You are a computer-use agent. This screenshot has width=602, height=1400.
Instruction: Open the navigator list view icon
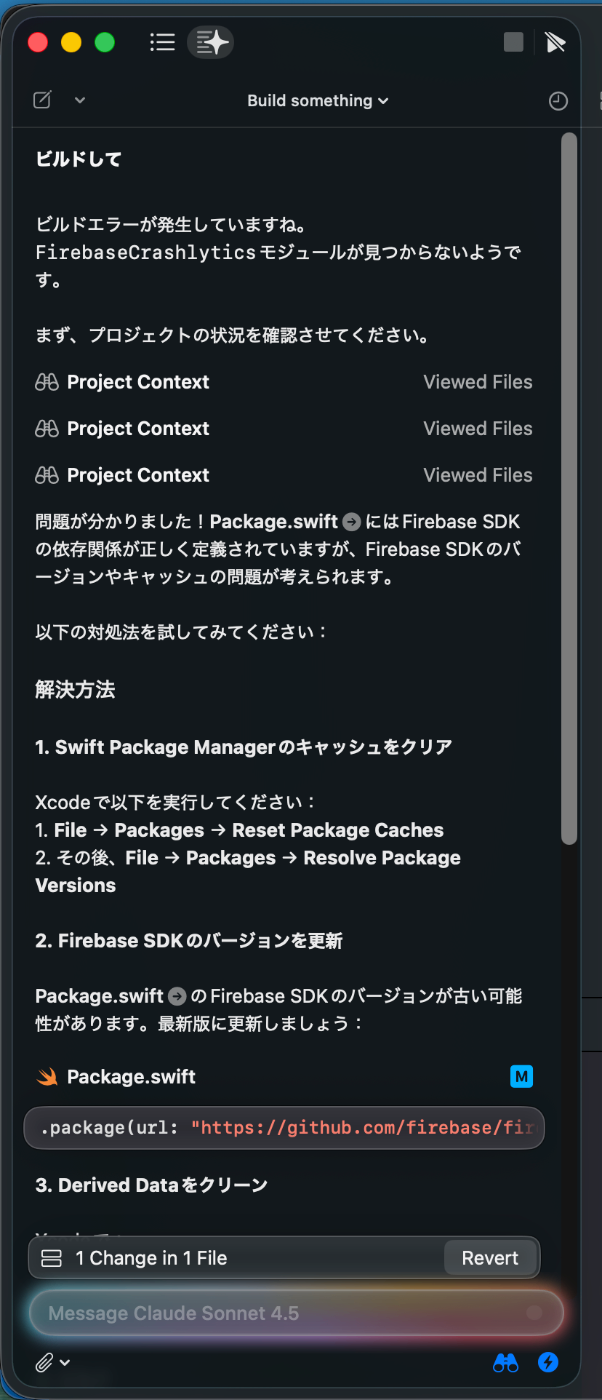162,42
